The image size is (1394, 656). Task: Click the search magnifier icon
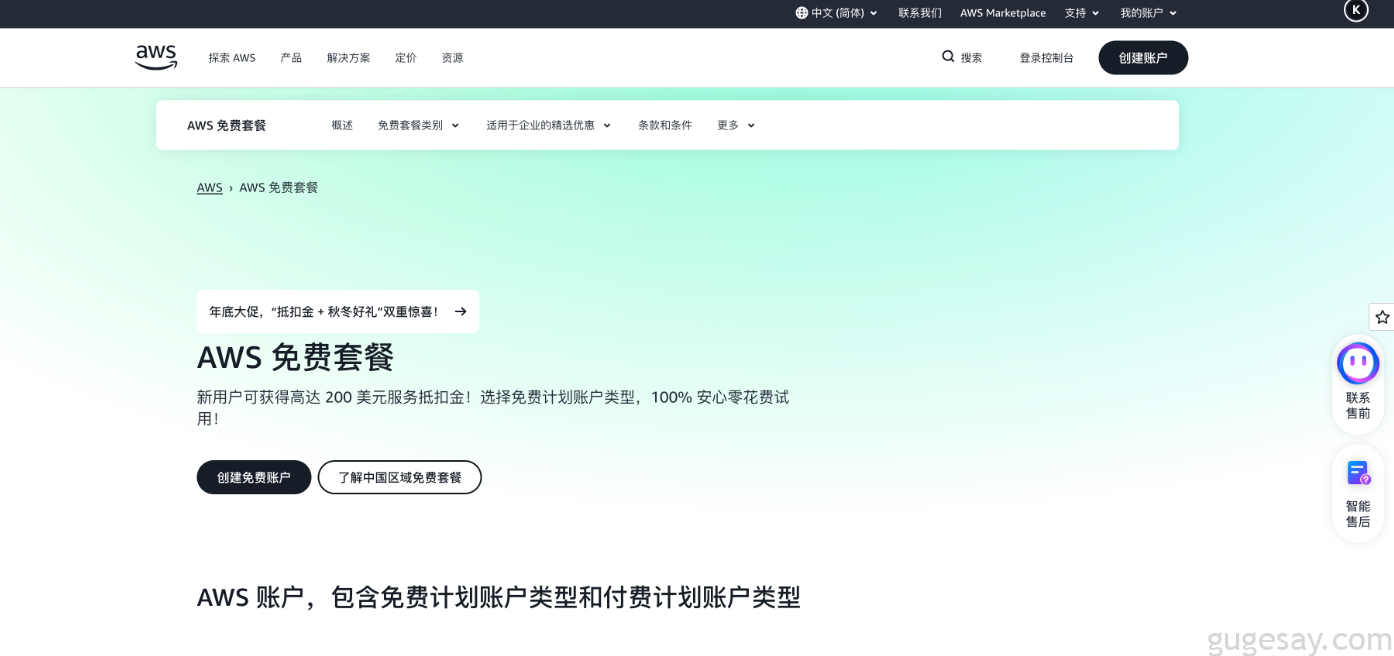pos(948,57)
